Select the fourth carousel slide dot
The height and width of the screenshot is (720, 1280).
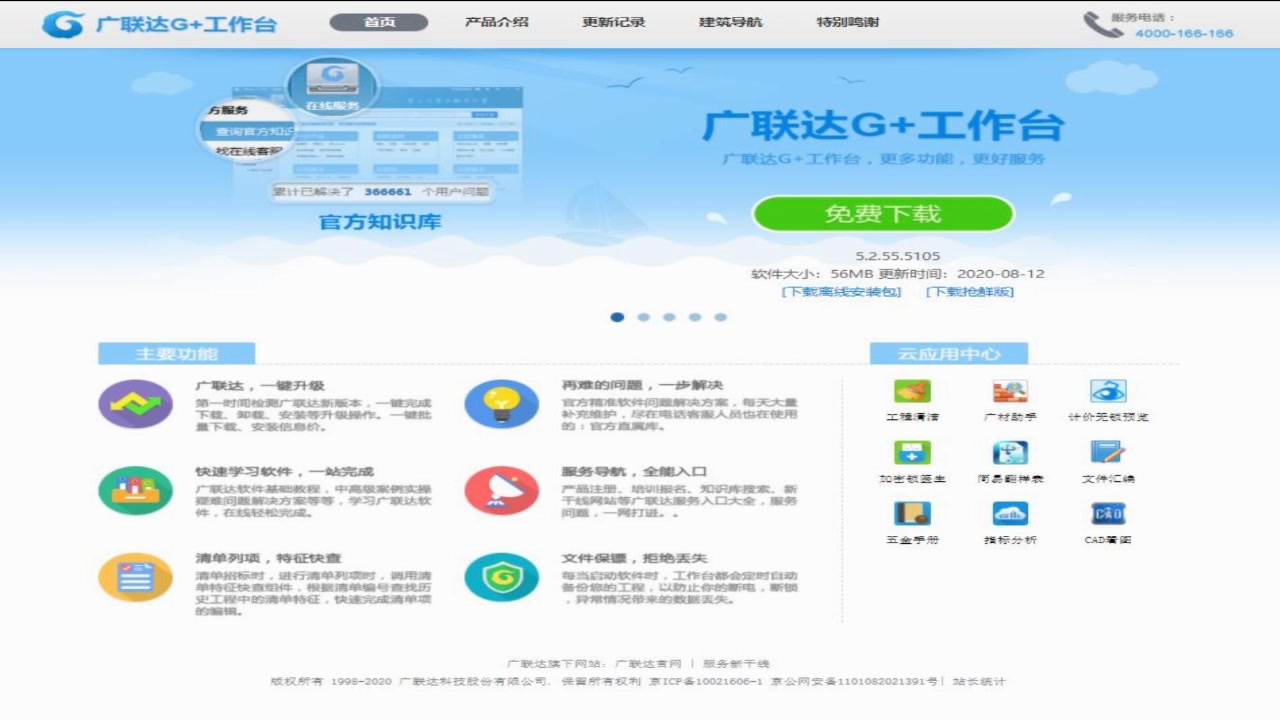[695, 317]
